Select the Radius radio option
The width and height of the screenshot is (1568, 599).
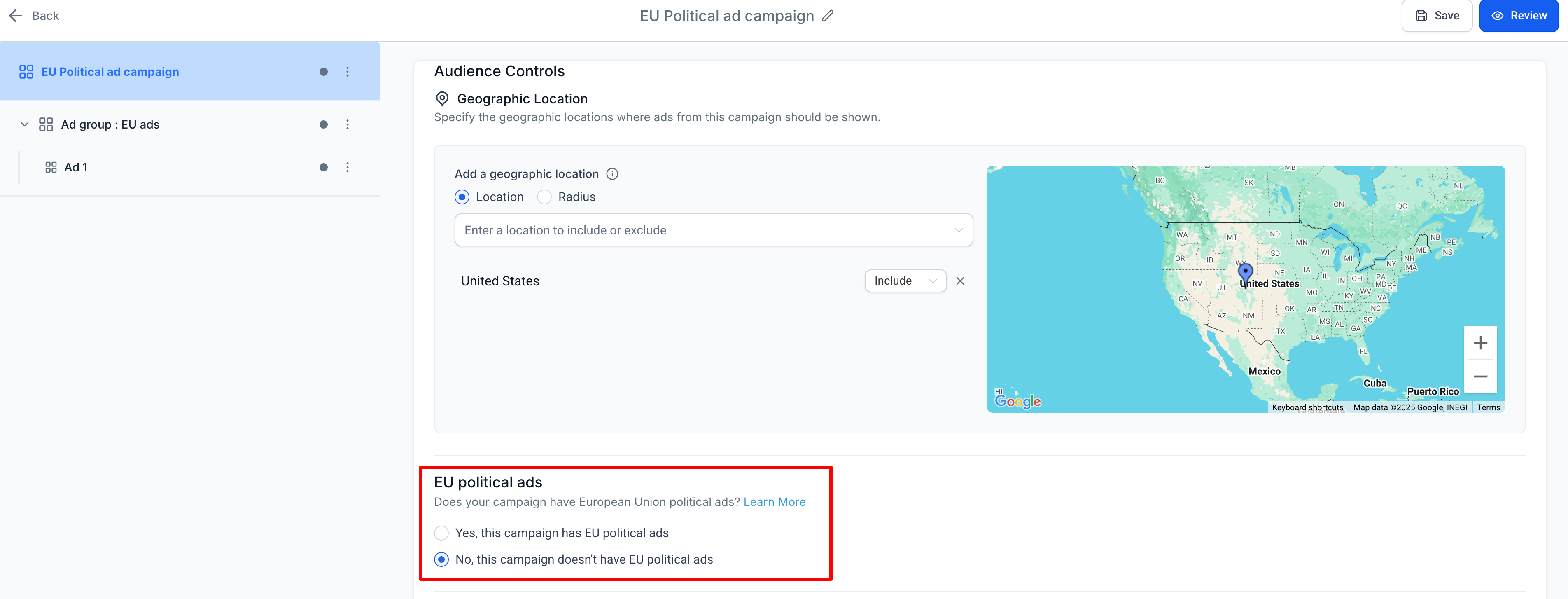[544, 197]
